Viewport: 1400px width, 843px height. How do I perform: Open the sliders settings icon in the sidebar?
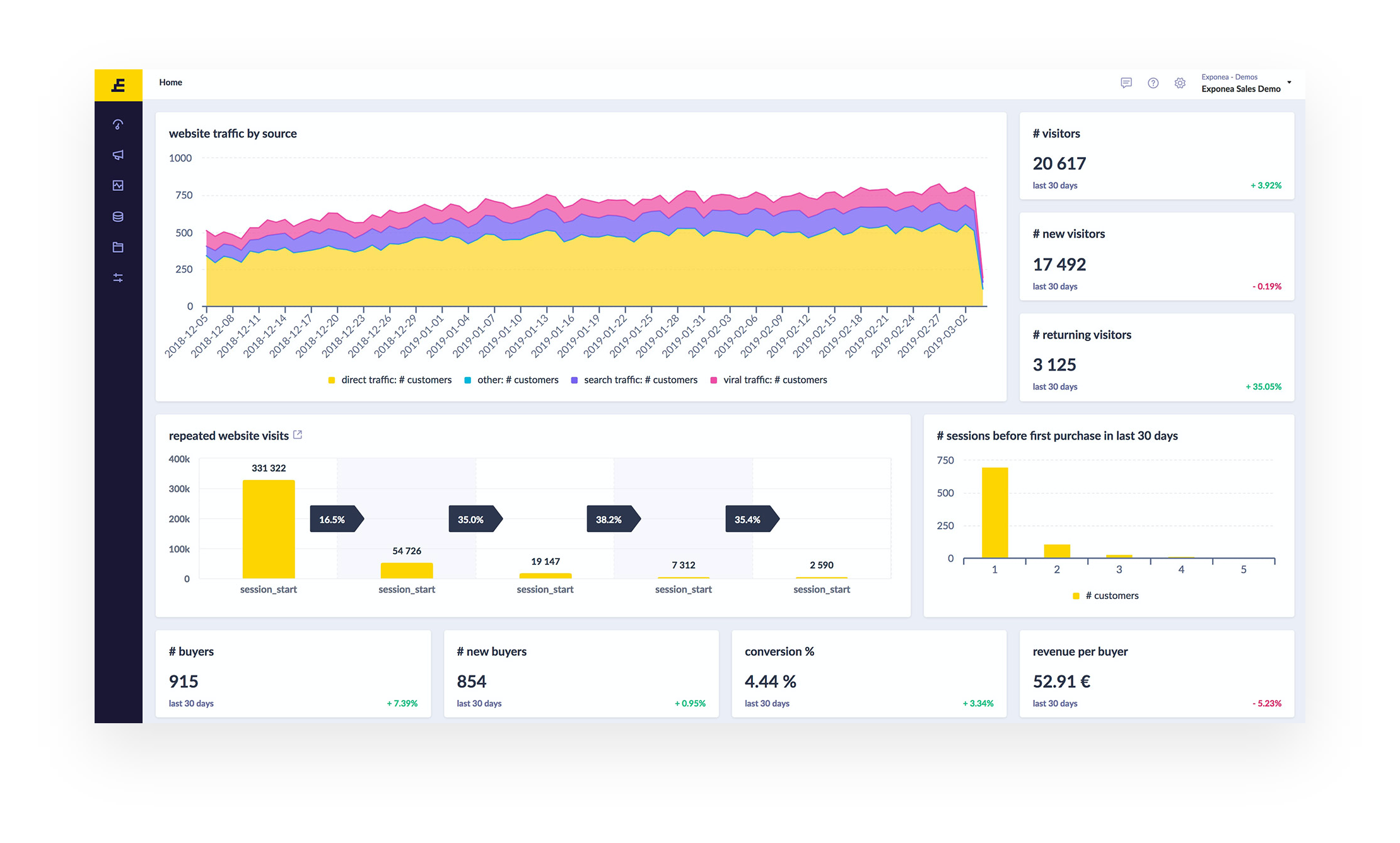[118, 277]
